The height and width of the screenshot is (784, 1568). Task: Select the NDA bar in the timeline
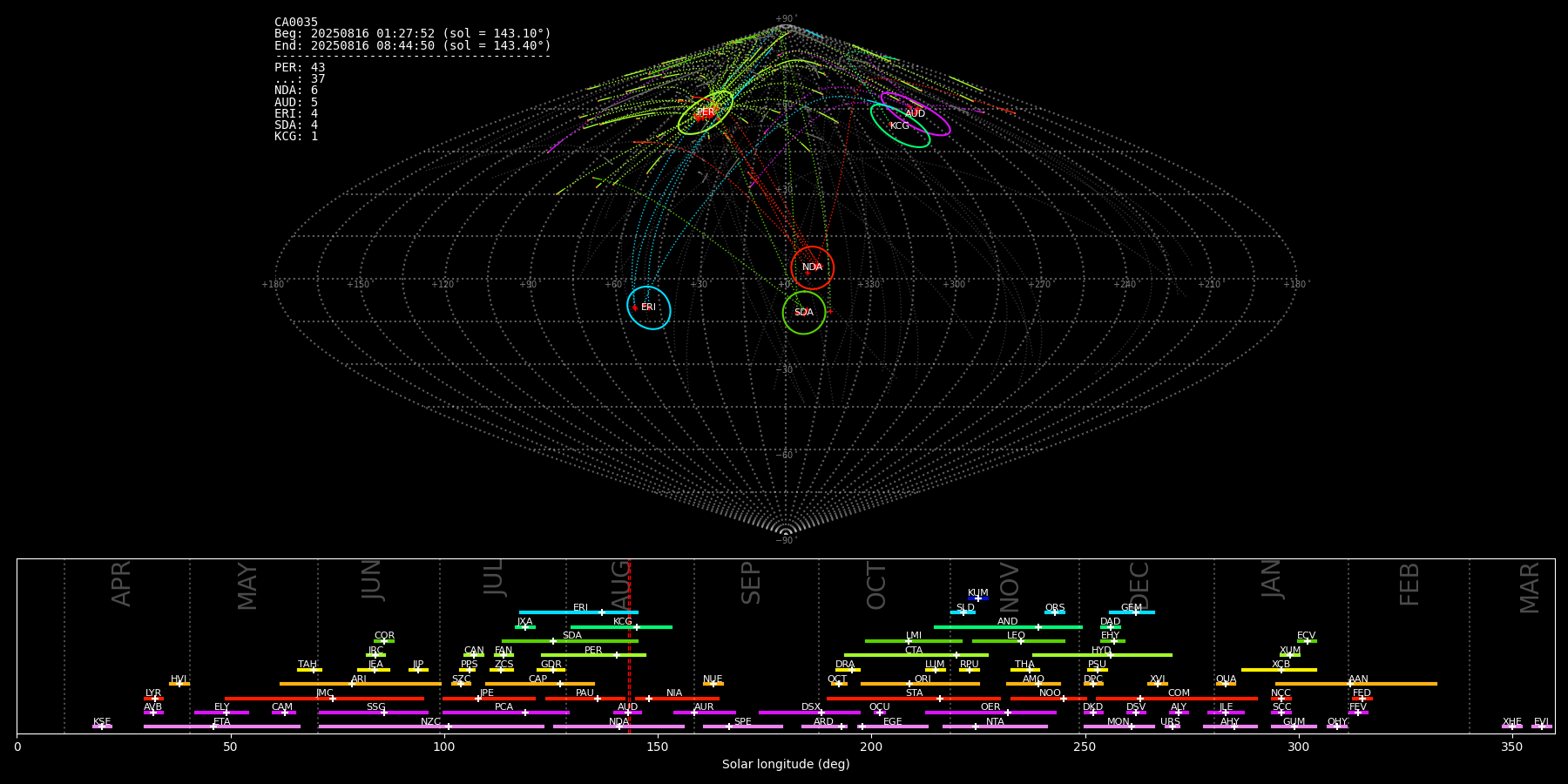618,727
